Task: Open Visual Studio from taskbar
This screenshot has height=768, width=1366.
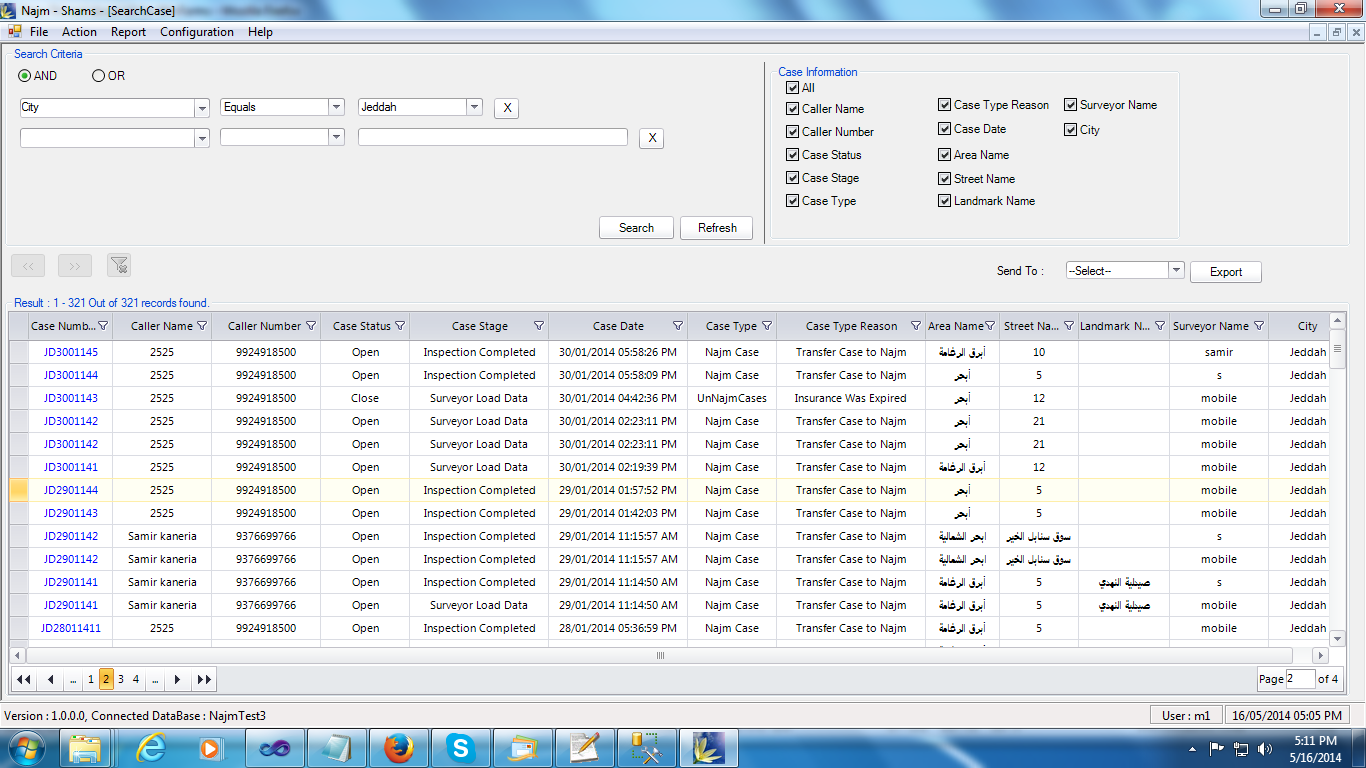Action: coord(274,748)
